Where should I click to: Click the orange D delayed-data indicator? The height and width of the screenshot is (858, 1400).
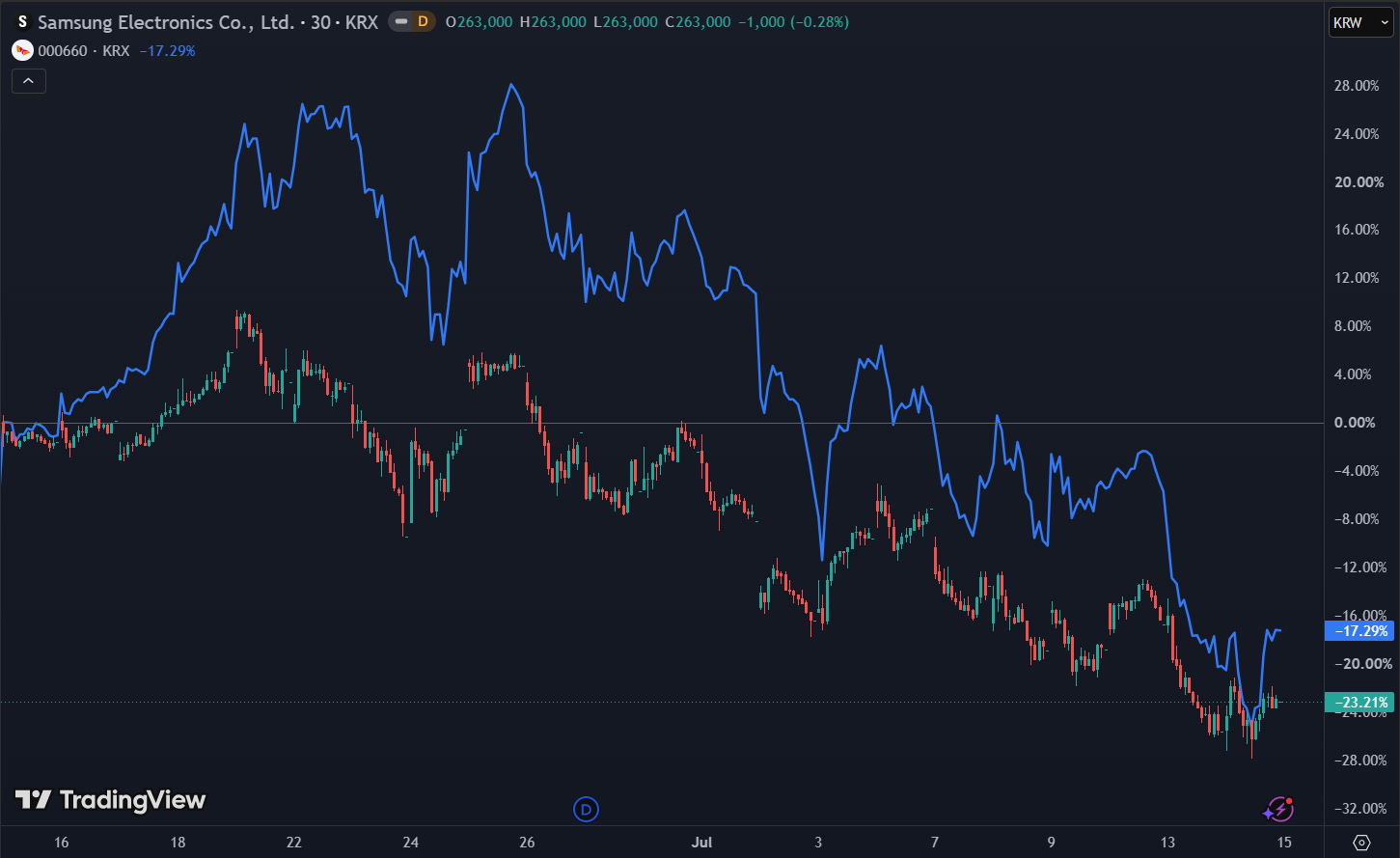tap(422, 22)
